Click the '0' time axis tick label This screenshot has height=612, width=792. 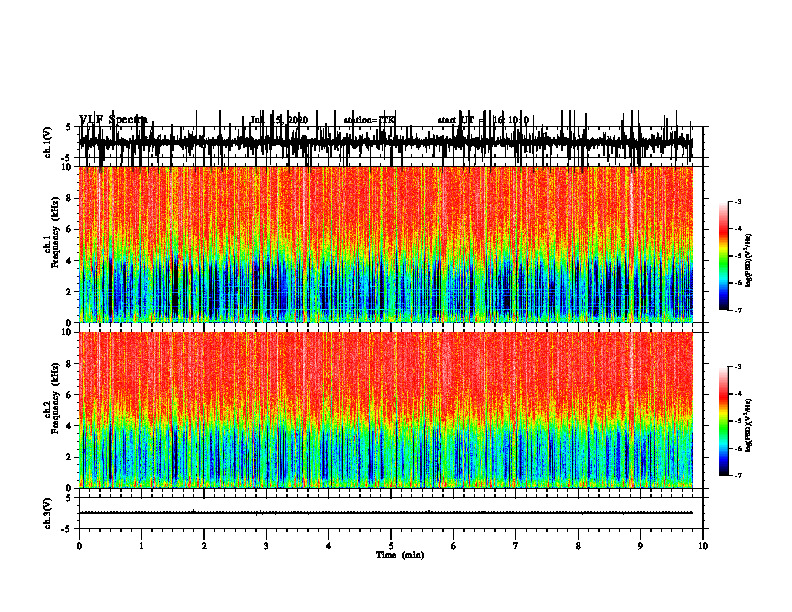[79, 546]
